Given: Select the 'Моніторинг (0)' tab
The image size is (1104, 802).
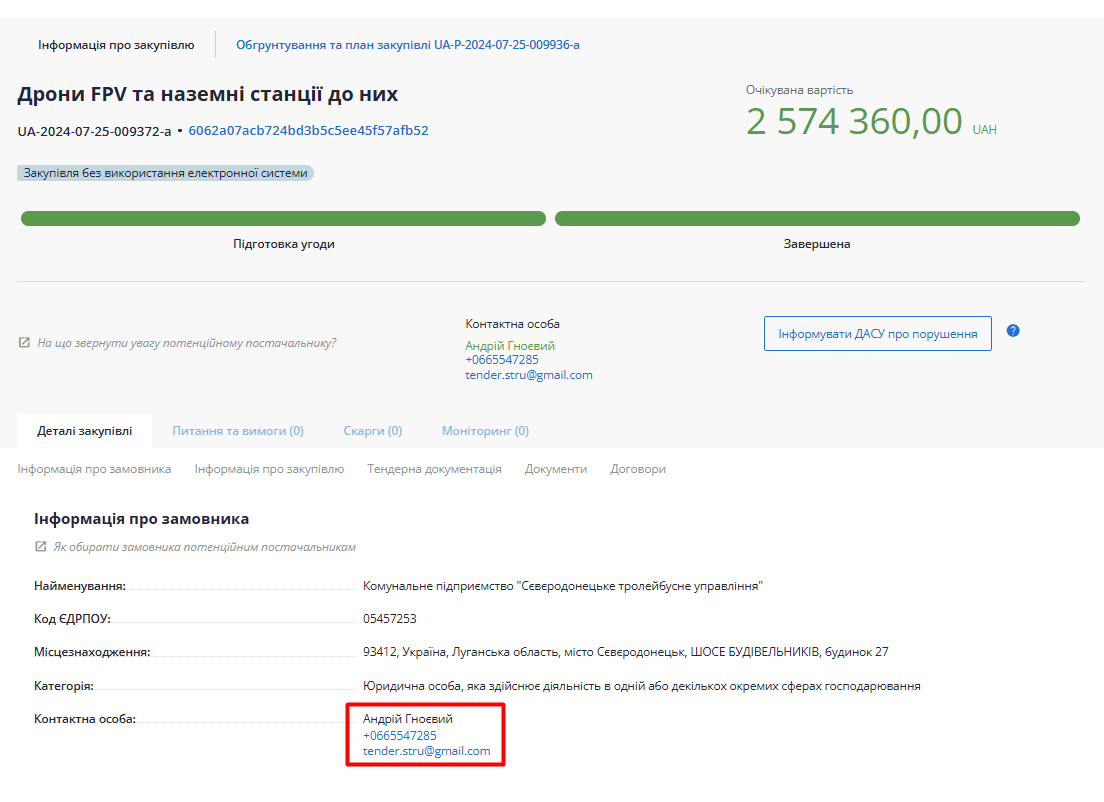Looking at the screenshot, I should point(485,431).
